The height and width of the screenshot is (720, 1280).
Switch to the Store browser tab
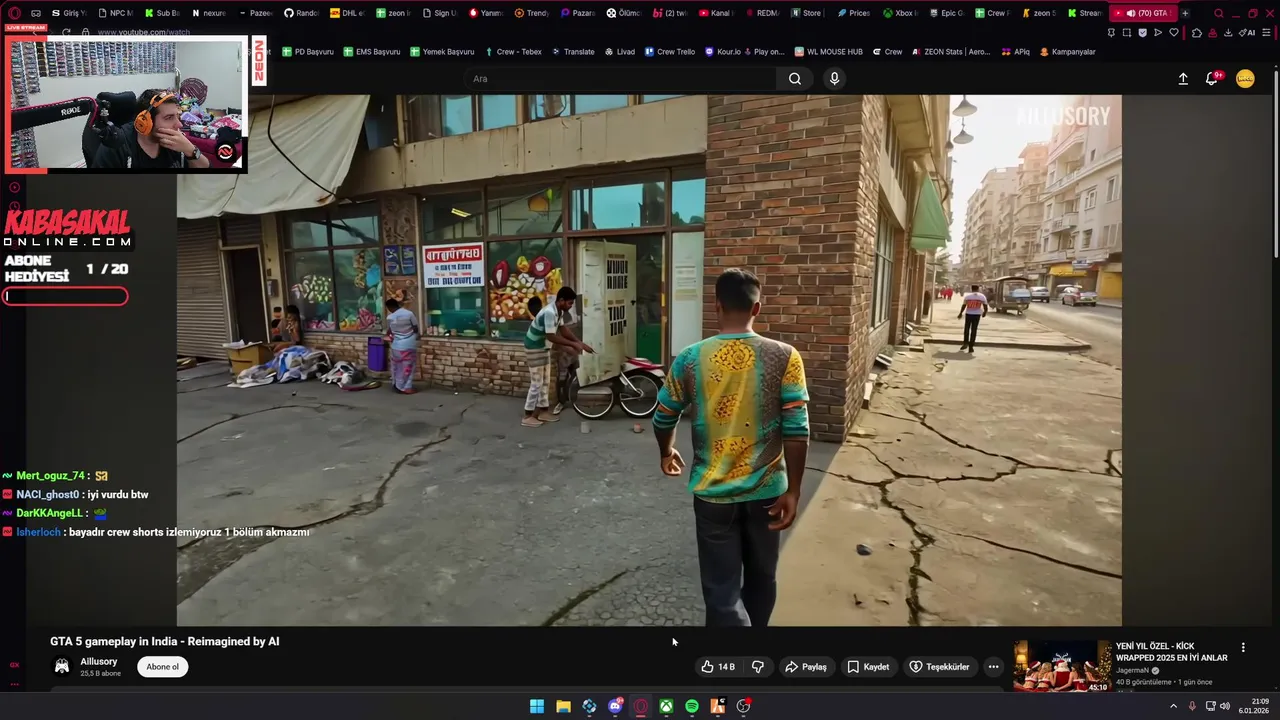click(806, 13)
